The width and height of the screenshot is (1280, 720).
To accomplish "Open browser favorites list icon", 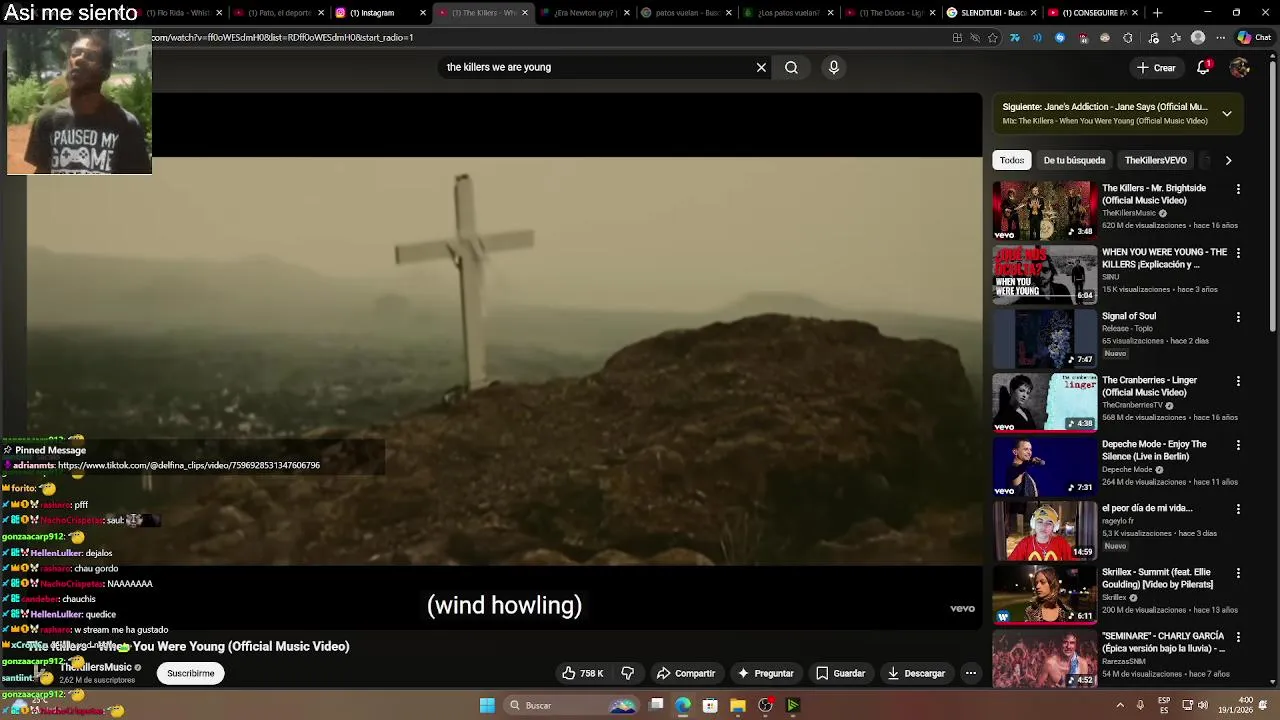I will [1176, 38].
